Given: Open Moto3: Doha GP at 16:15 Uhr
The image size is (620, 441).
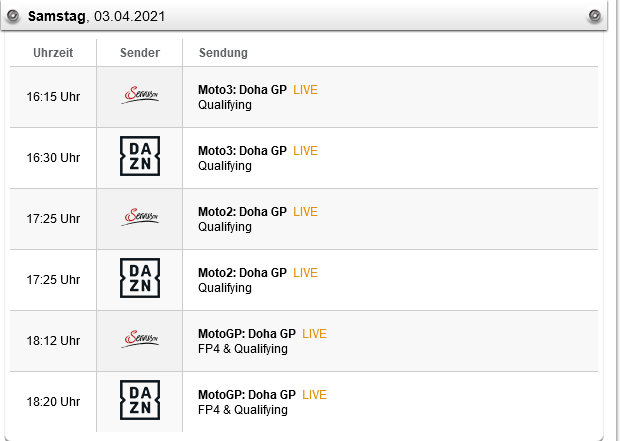Looking at the screenshot, I should click(242, 90).
